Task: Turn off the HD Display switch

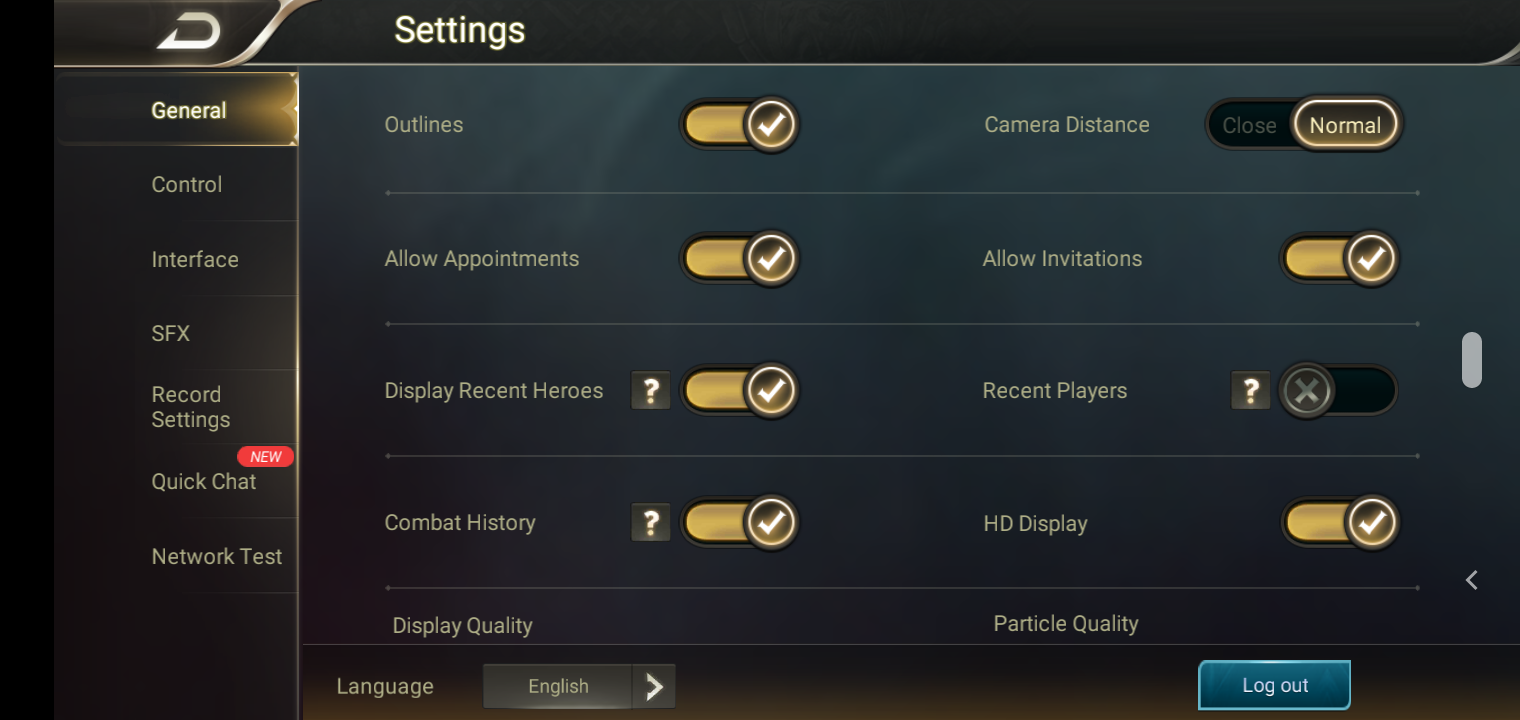Action: (x=1340, y=522)
